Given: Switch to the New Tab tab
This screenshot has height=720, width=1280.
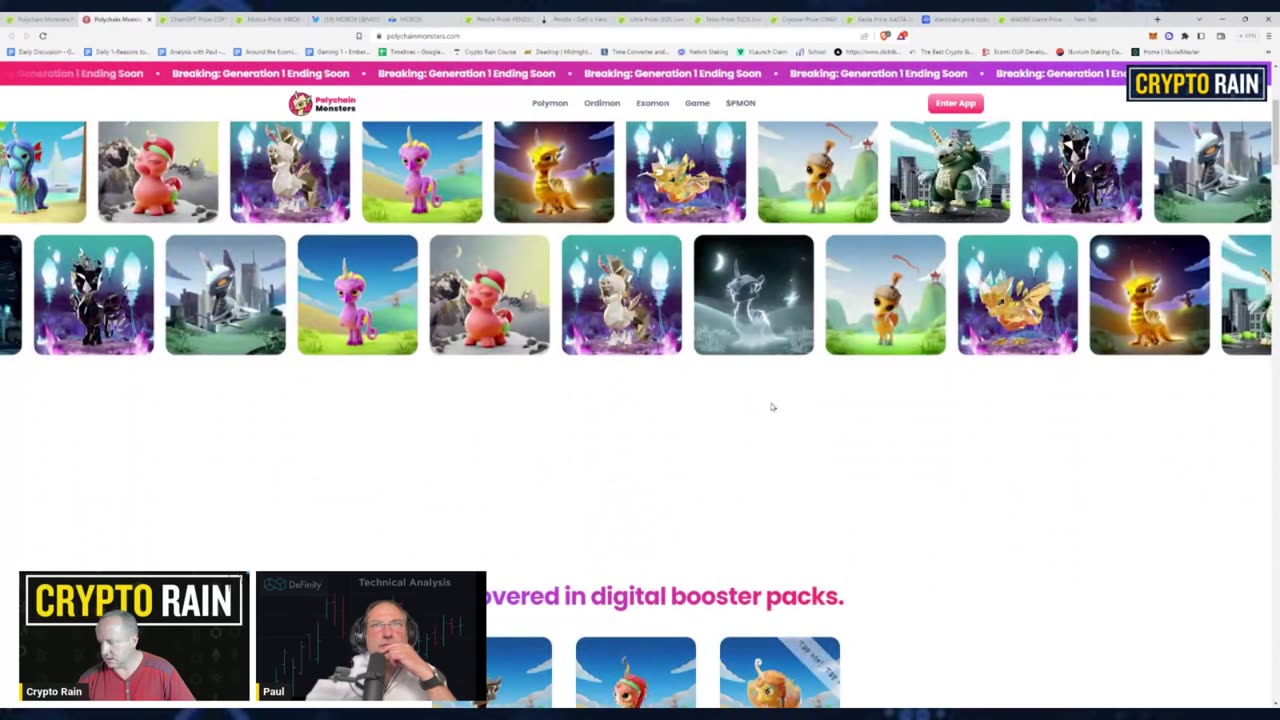Looking at the screenshot, I should 1084,19.
